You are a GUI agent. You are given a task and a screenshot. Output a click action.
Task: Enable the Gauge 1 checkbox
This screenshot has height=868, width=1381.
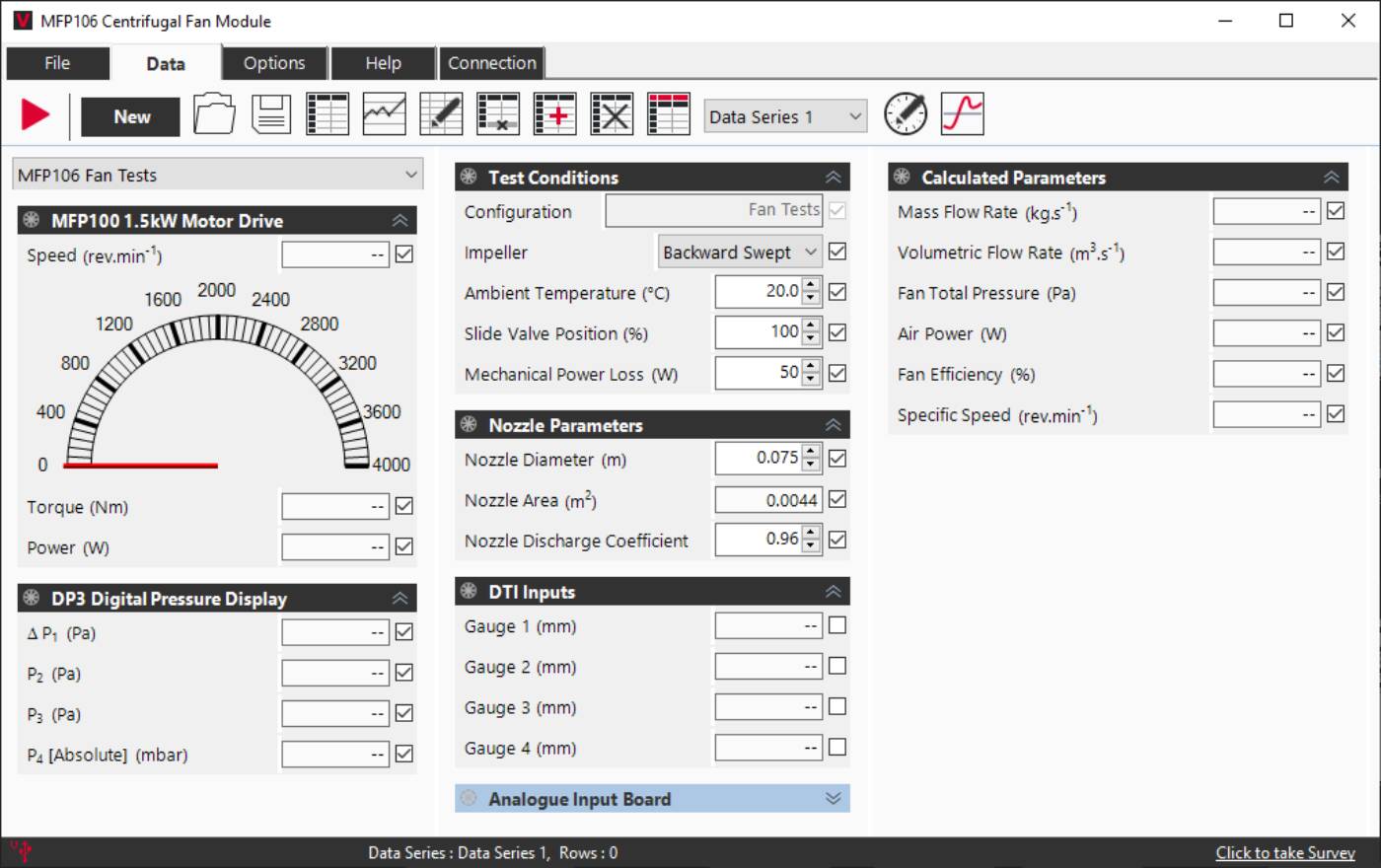coord(836,624)
